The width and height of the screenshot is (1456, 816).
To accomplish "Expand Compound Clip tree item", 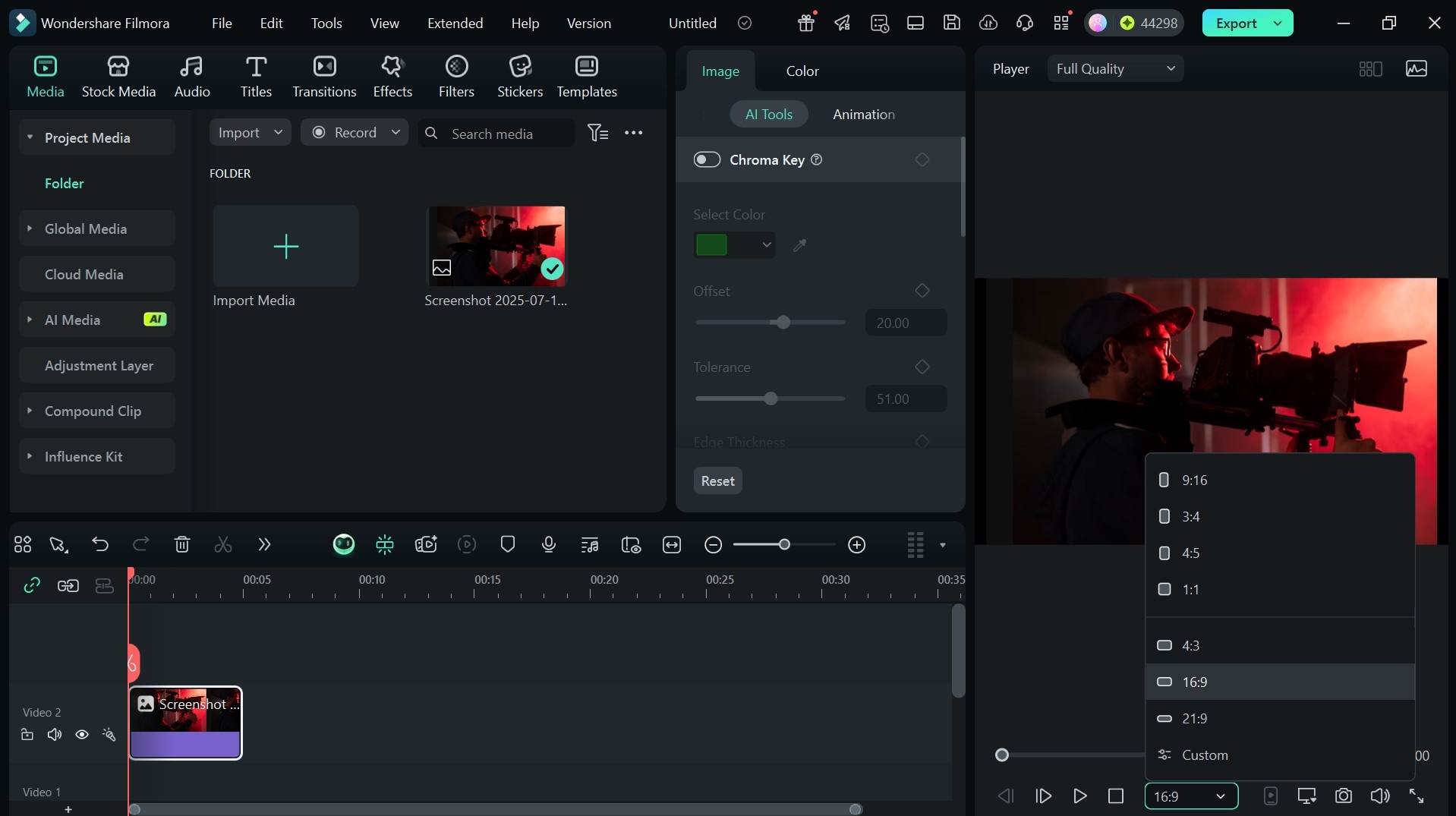I will point(30,411).
